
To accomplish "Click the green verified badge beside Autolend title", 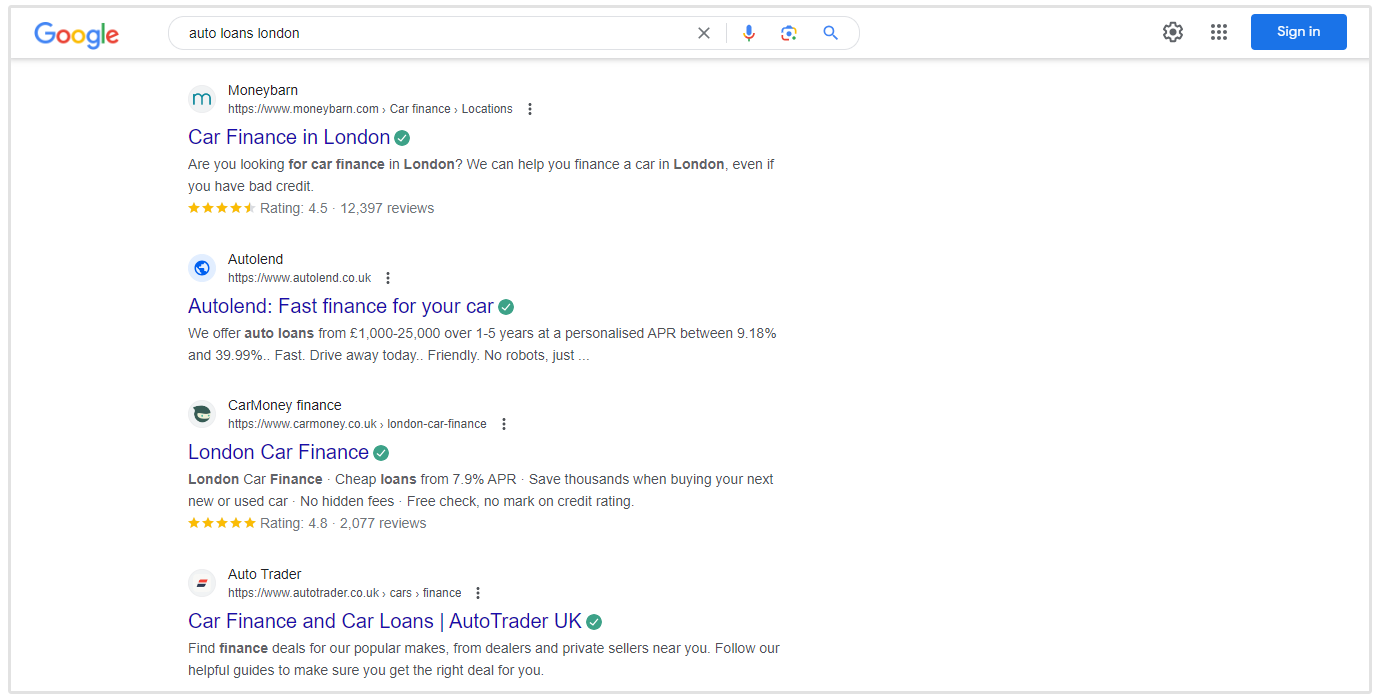I will coord(506,307).
